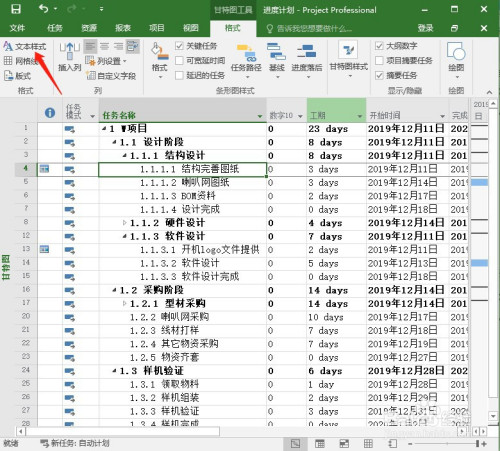Click the Save icon in title bar
The height and width of the screenshot is (451, 500).
pos(15,9)
